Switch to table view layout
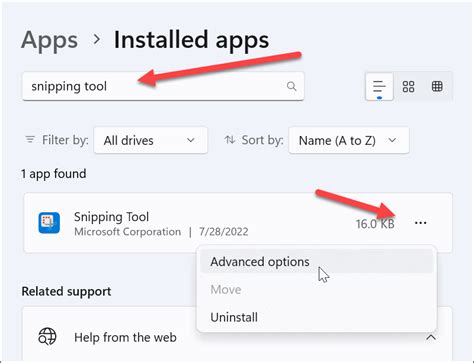 437,87
